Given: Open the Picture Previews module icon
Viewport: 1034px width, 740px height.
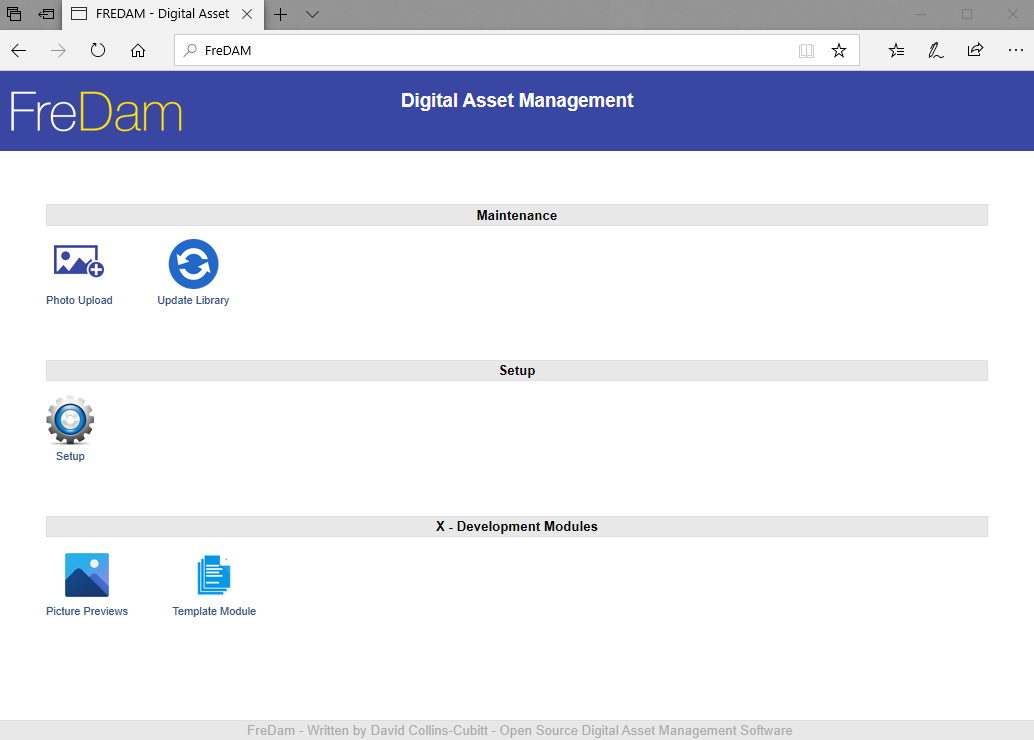Looking at the screenshot, I should click(x=86, y=574).
